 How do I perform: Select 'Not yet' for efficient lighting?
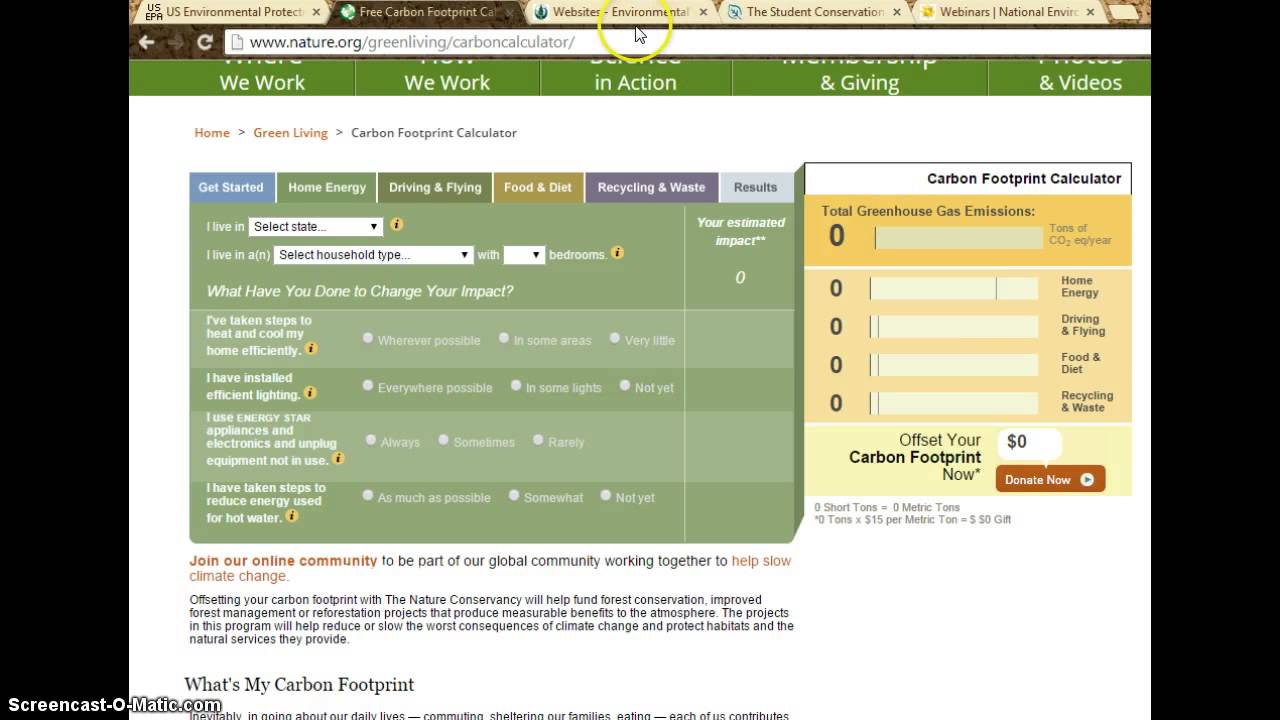625,385
